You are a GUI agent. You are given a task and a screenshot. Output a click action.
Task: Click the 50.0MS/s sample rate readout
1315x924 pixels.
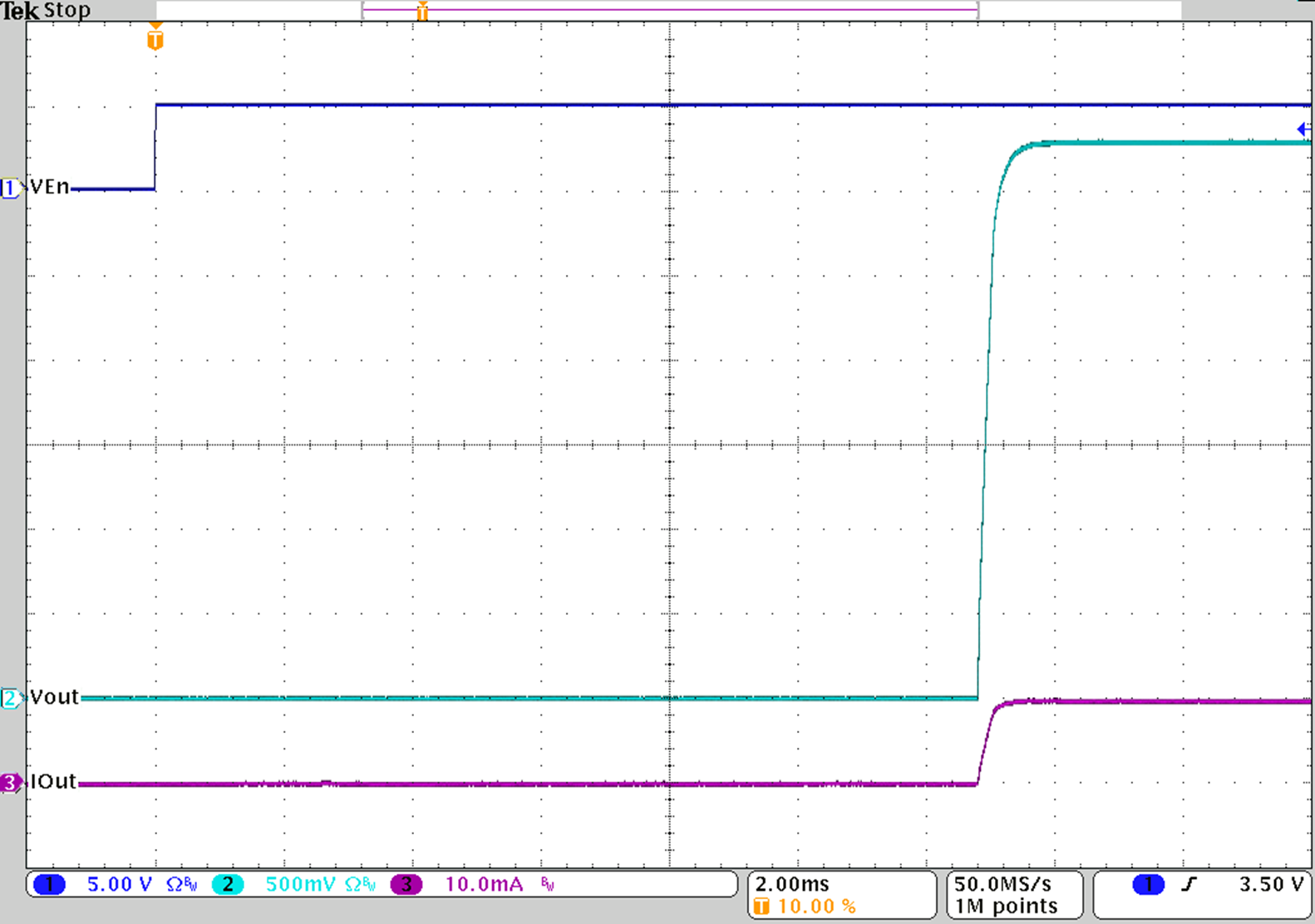point(1002,884)
